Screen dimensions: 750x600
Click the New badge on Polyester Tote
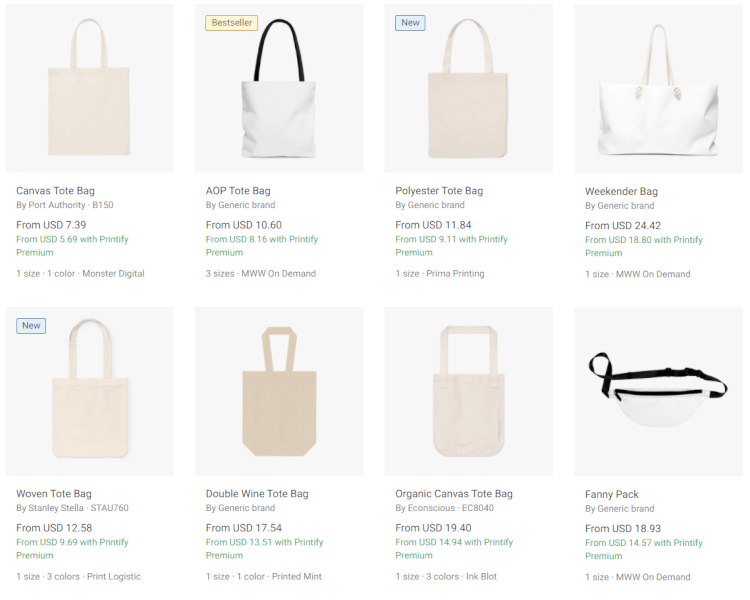410,23
